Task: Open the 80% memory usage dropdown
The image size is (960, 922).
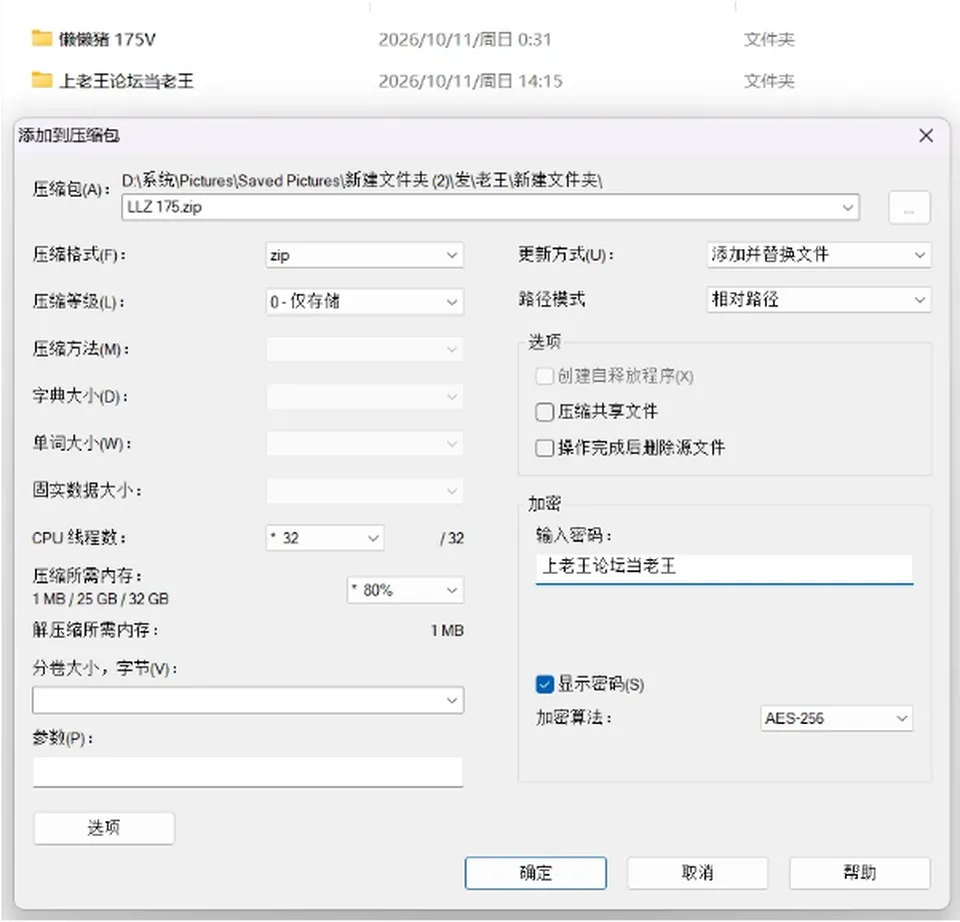Action: (405, 590)
